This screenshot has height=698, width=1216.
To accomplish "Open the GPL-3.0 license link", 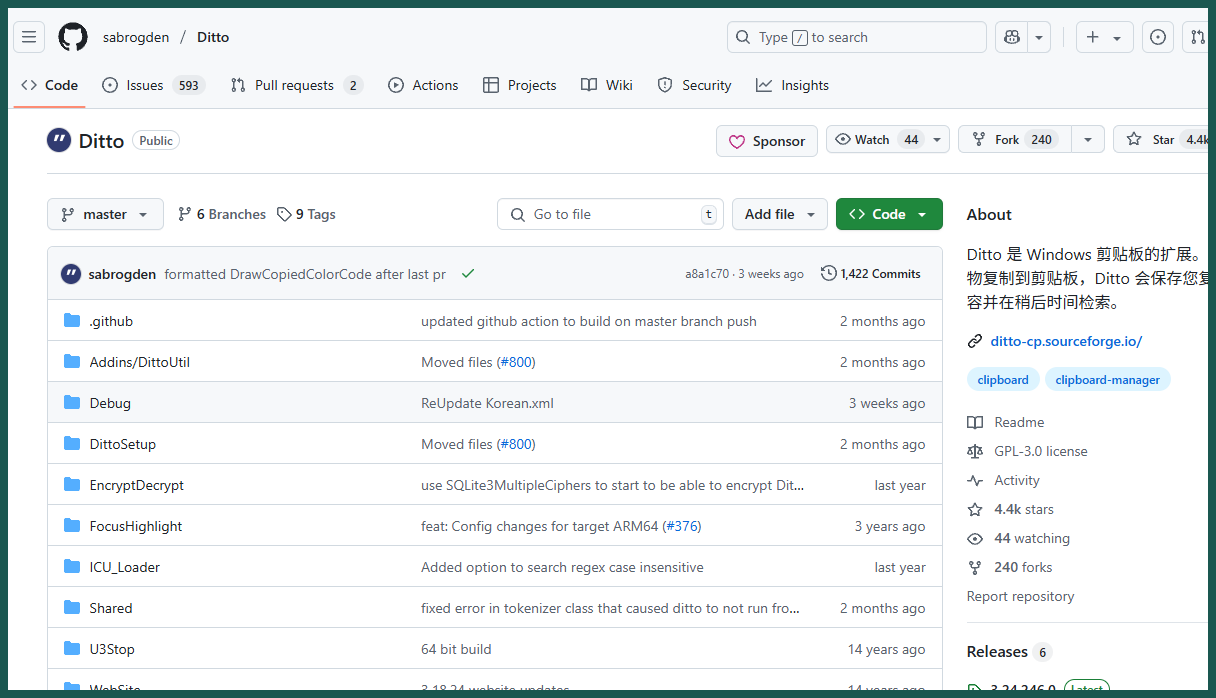I will pos(1027,451).
